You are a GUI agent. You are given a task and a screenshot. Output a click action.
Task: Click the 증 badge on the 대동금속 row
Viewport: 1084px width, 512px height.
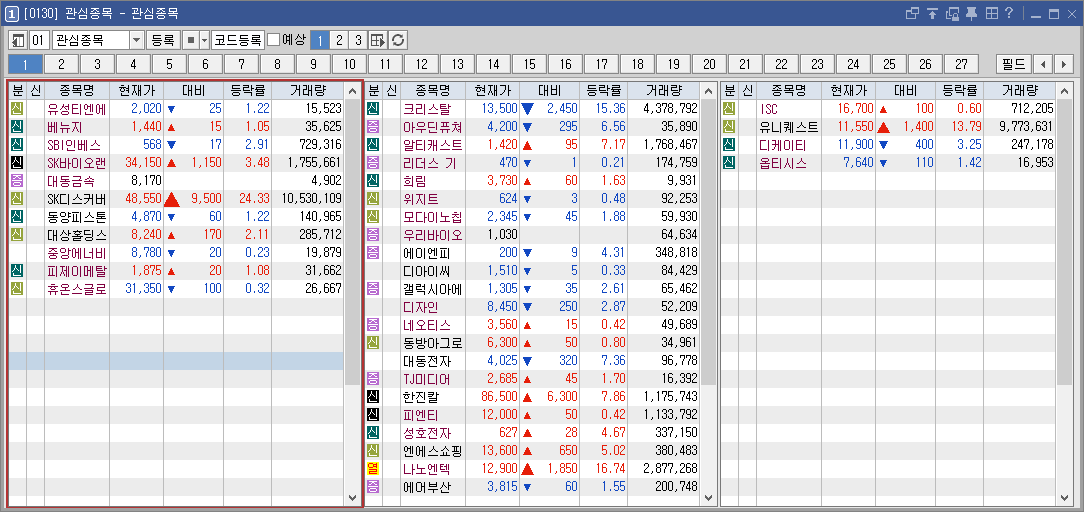point(17,181)
